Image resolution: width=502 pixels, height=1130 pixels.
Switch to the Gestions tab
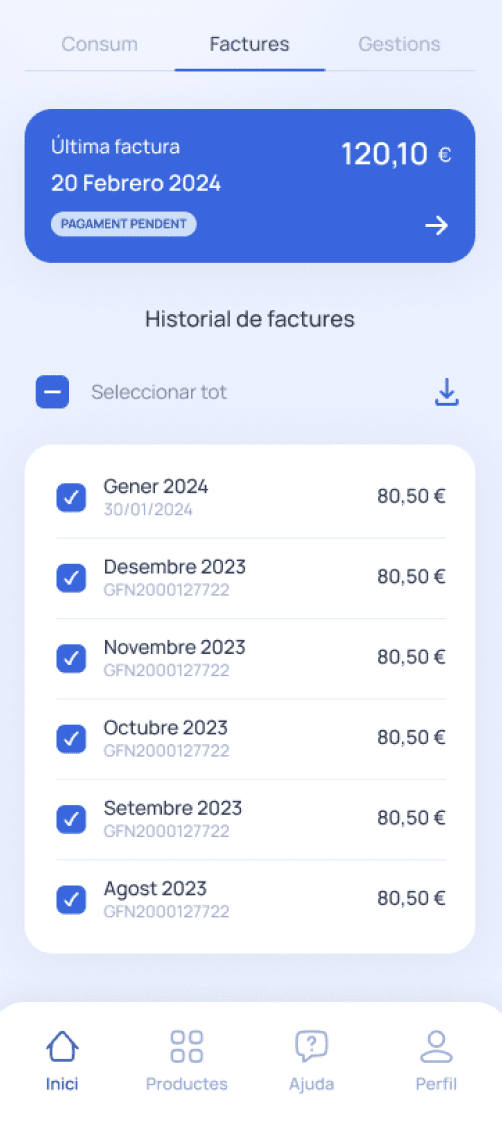(x=400, y=44)
